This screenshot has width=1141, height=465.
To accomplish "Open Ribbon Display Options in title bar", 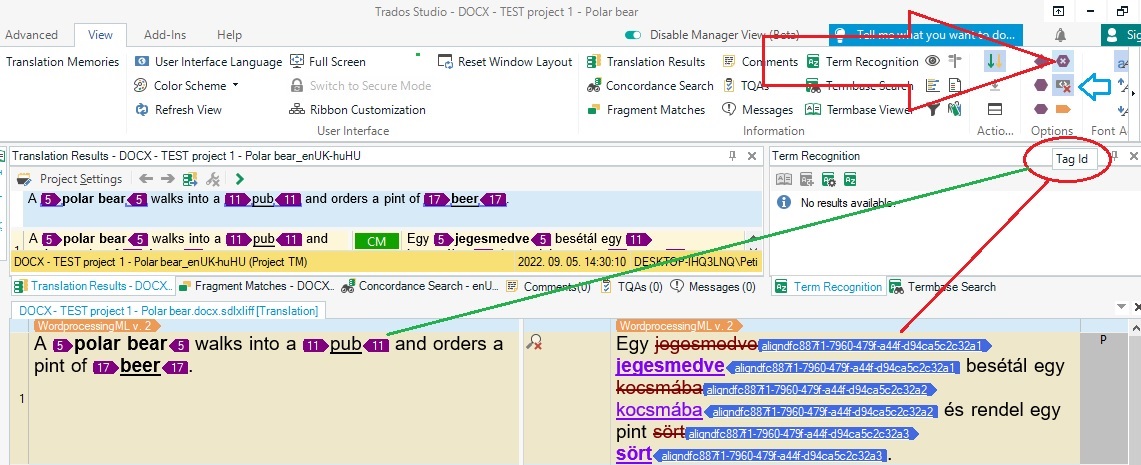I will [1059, 12].
